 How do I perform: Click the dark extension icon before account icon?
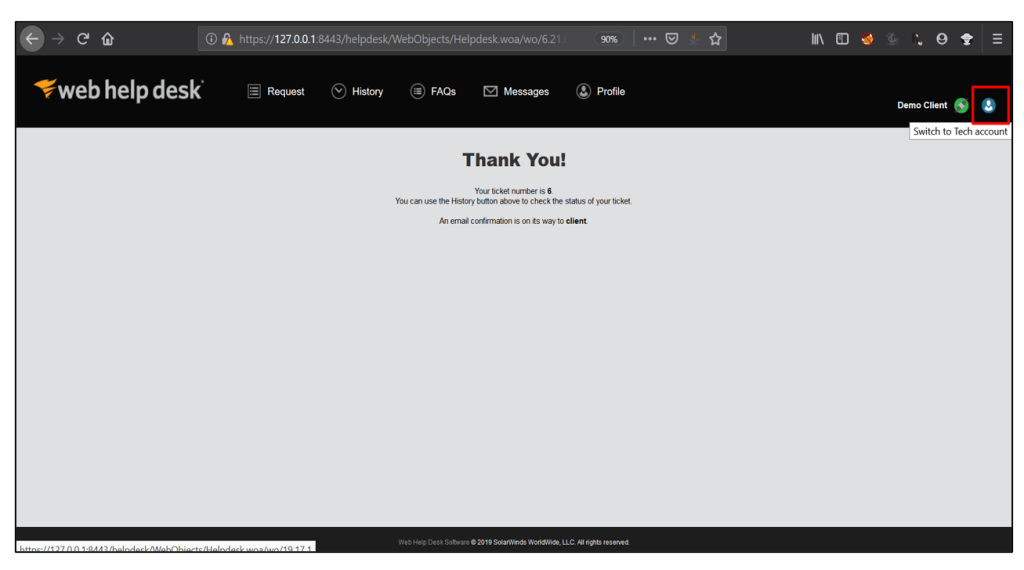917,39
